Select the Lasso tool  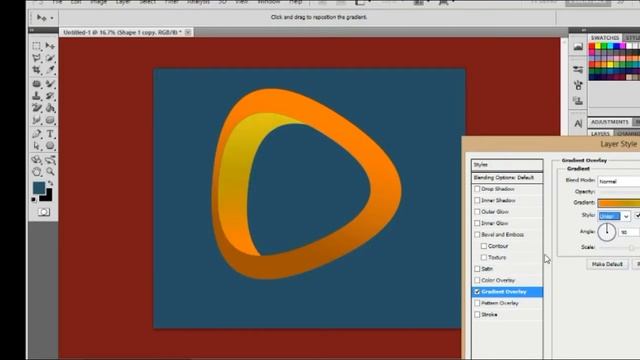37,58
